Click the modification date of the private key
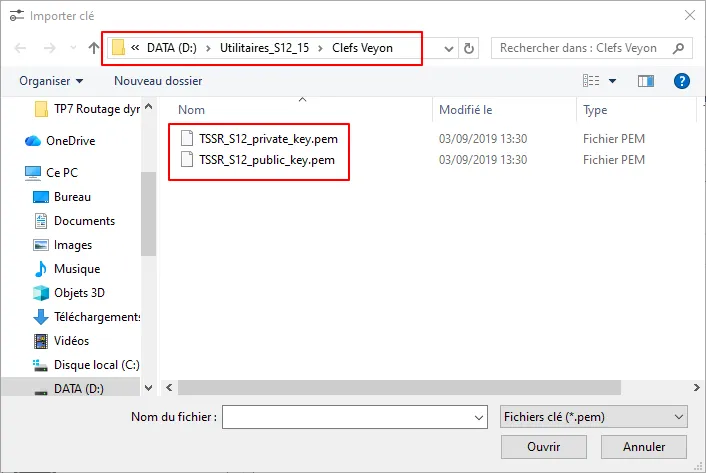706x473 pixels. (x=483, y=139)
